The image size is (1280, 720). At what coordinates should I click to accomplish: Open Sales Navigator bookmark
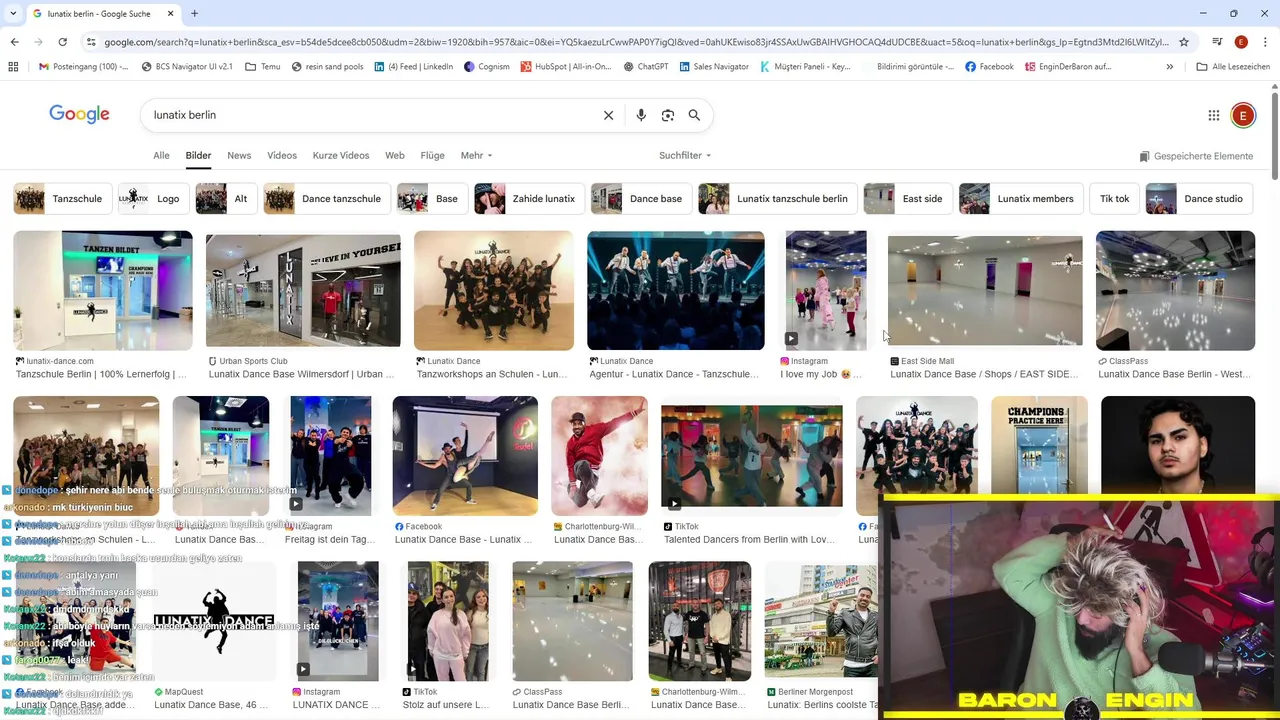[714, 67]
